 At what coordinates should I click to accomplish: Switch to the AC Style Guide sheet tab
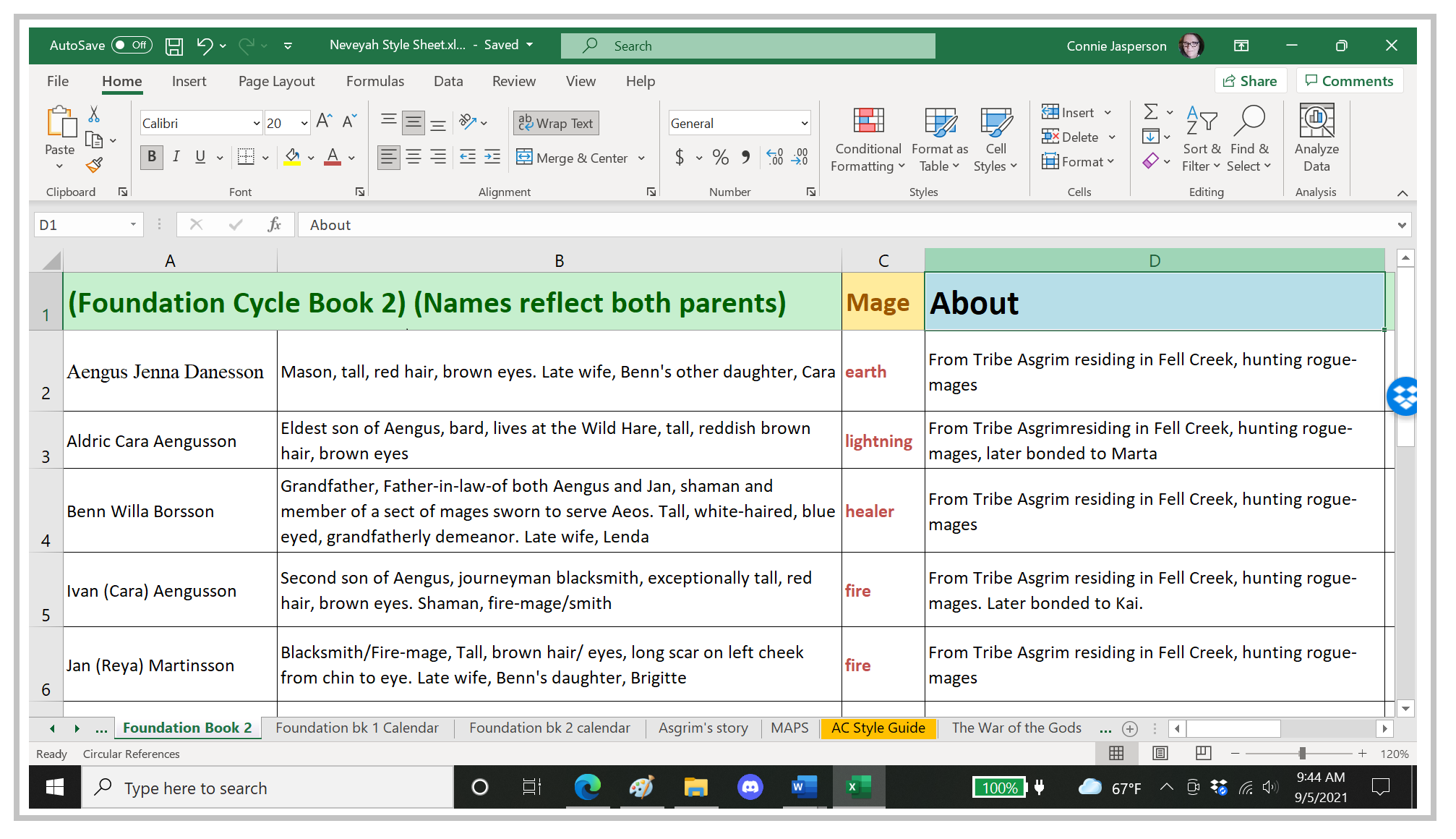pyautogui.click(x=878, y=728)
